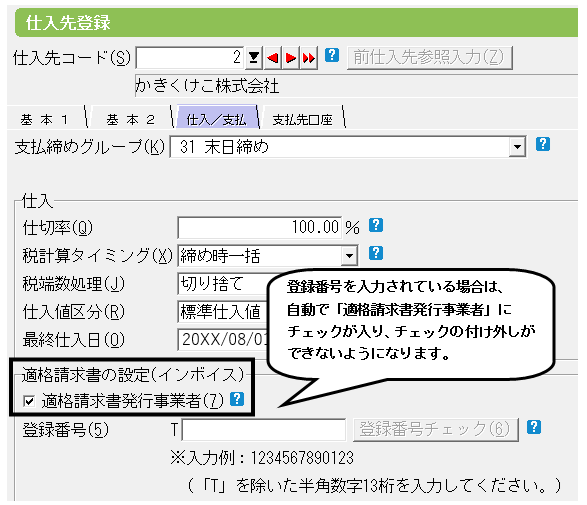Screen dimensions: 587x505
Task: Switch to the 基本1 tab
Action: (x=45, y=120)
